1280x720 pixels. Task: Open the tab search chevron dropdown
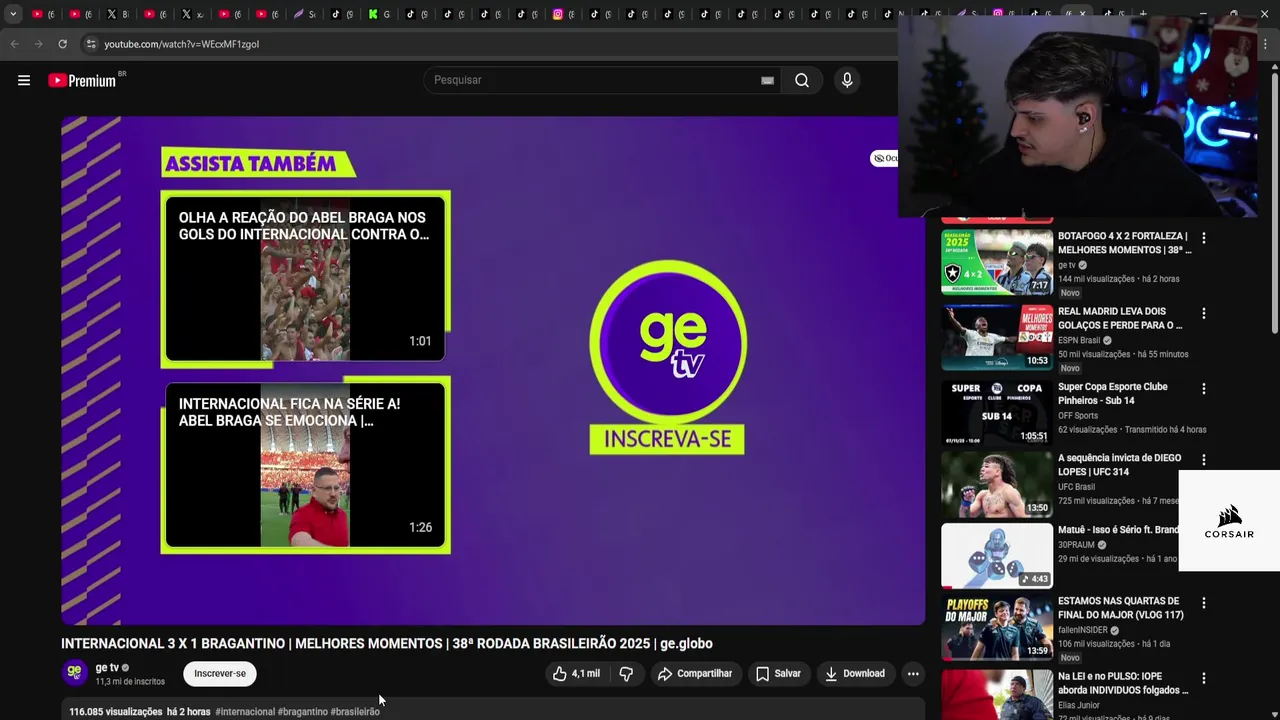[13, 14]
